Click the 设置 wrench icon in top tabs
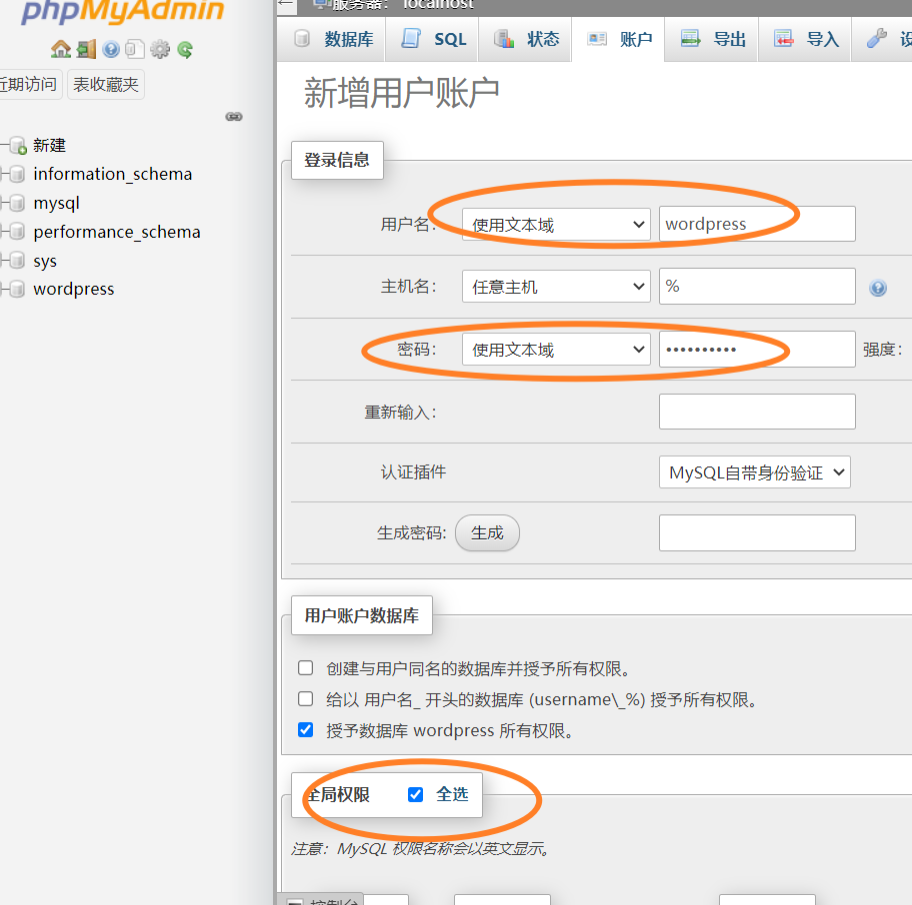 pos(877,38)
